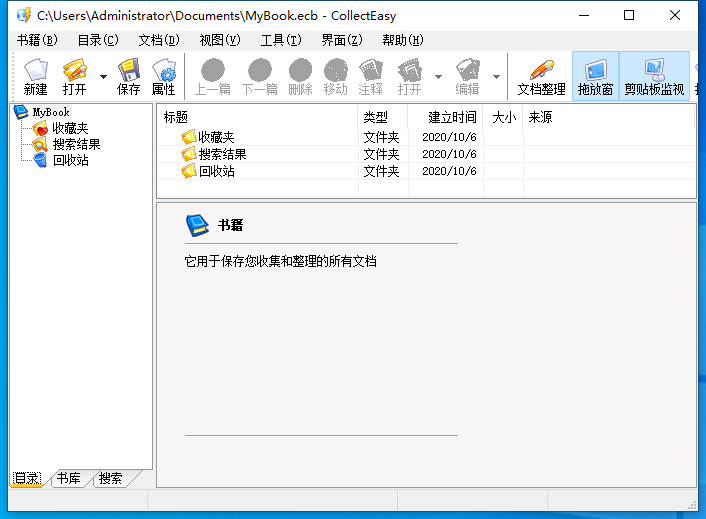Screen dimensions: 706x519
Task: Open the 书籍(B) menu
Action: click(x=37, y=40)
